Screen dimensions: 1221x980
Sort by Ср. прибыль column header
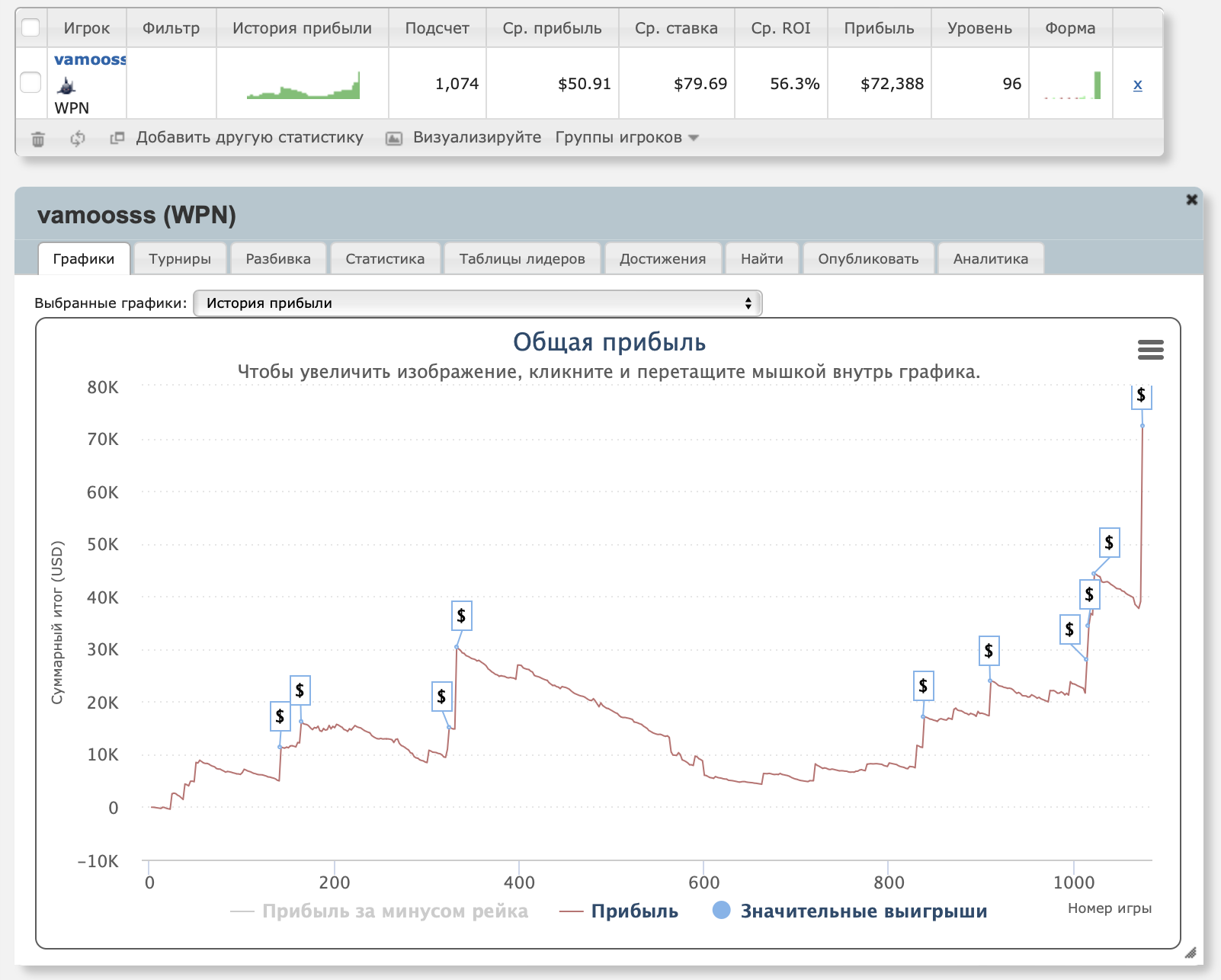coord(552,28)
